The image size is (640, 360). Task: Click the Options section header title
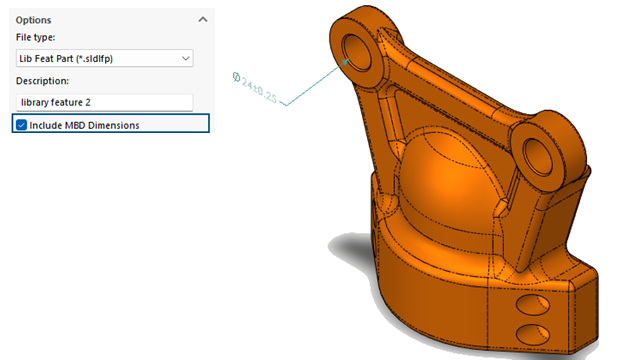pos(33,20)
